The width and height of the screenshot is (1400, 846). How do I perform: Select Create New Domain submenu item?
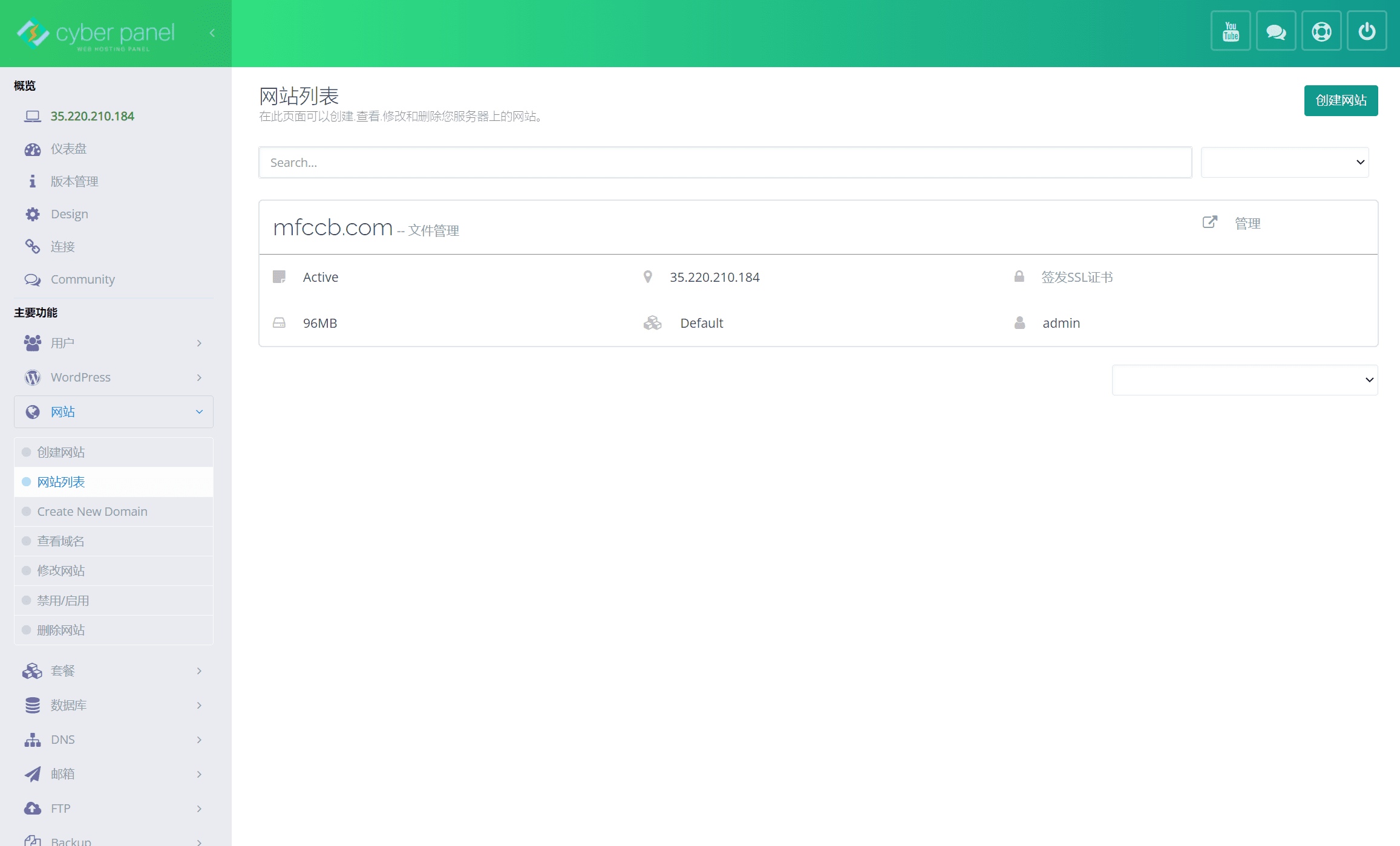click(92, 512)
